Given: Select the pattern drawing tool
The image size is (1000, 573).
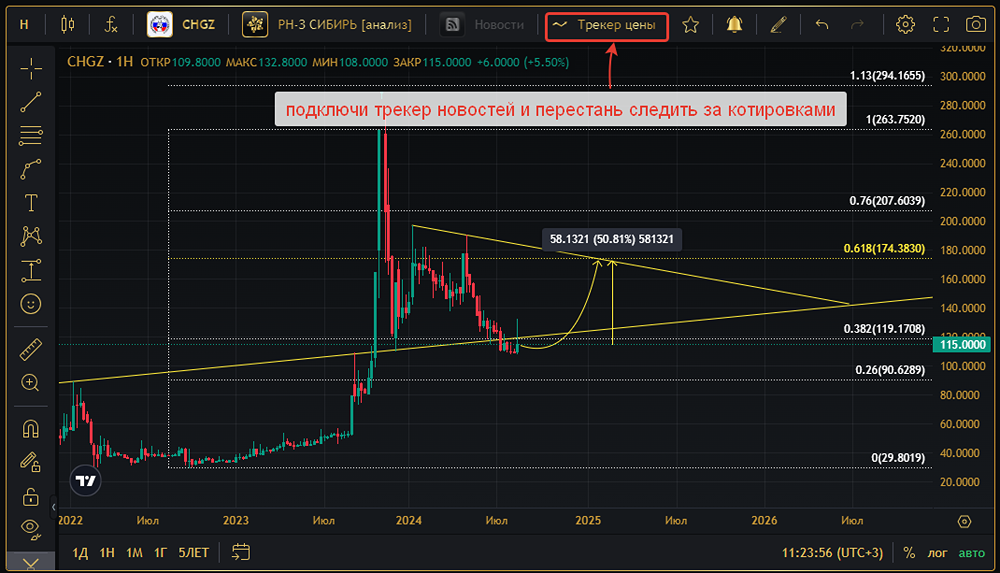Looking at the screenshot, I should pos(31,237).
